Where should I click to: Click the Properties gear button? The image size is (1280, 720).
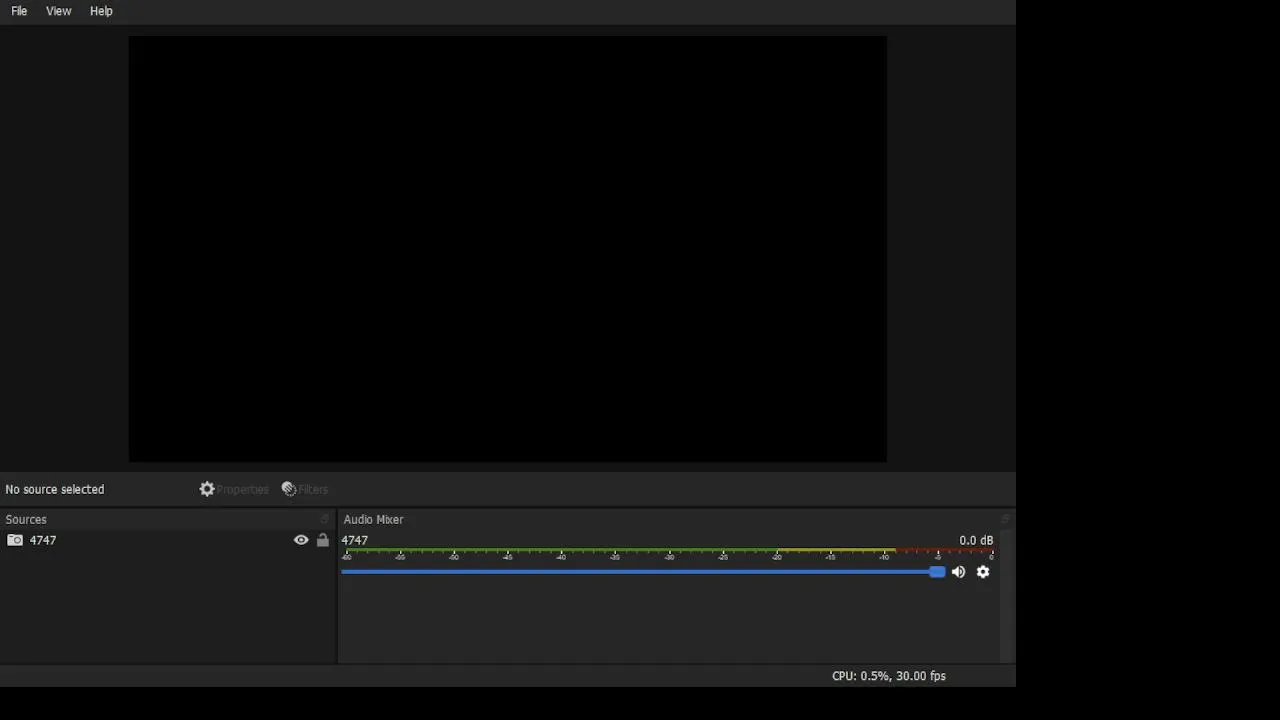(234, 489)
